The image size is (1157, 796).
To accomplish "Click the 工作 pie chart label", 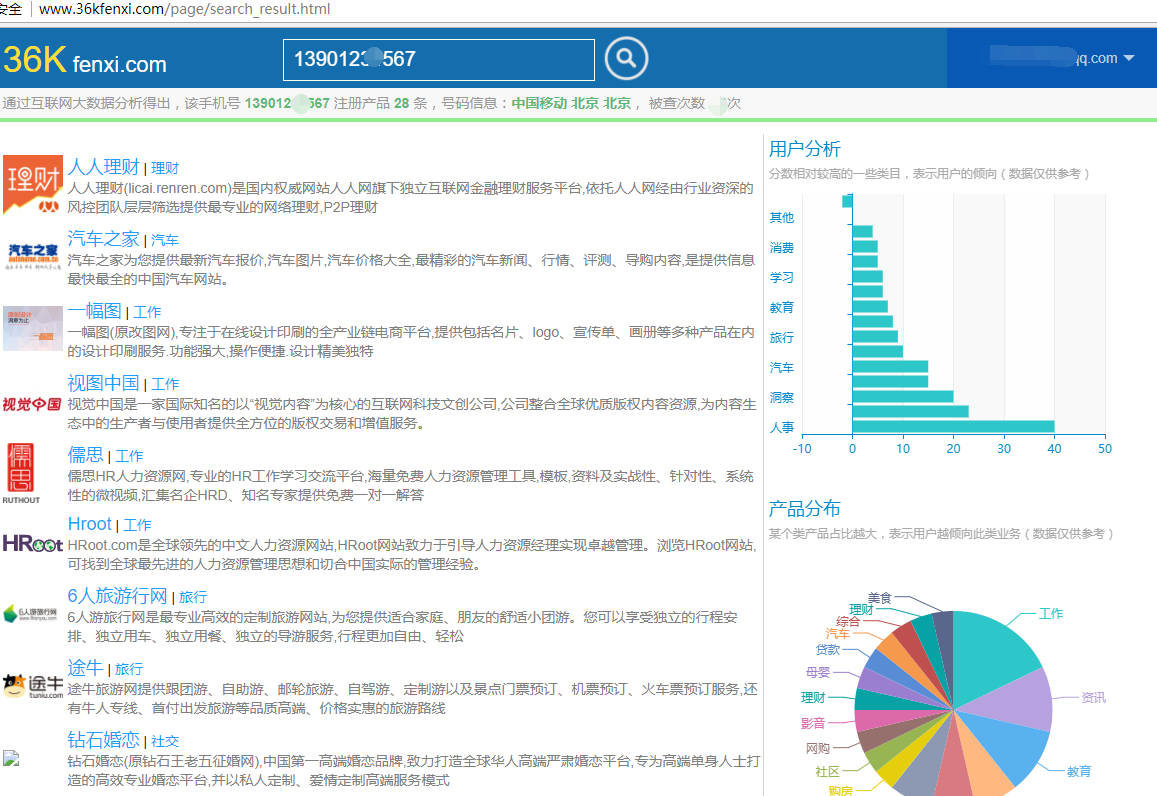I will [1051, 614].
